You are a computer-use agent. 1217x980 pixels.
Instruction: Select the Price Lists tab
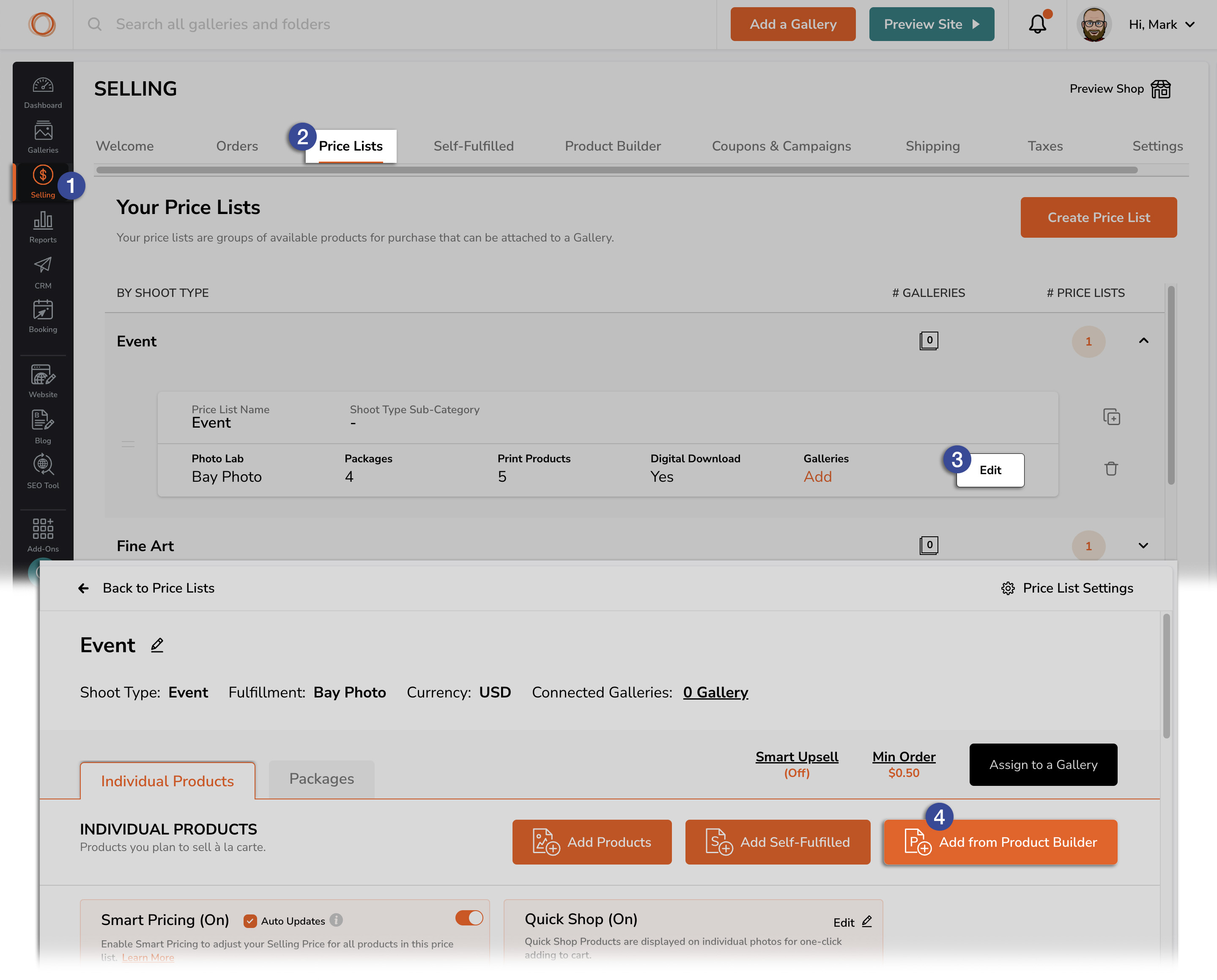point(351,146)
